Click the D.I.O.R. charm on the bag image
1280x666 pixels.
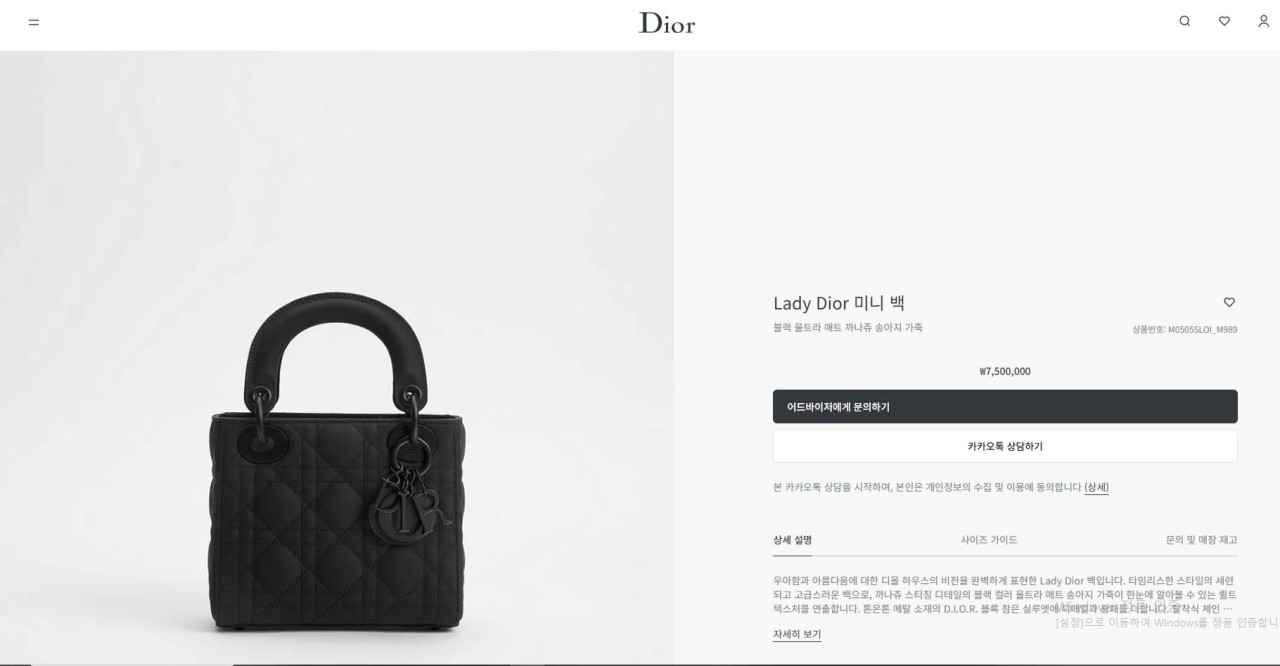pos(409,503)
